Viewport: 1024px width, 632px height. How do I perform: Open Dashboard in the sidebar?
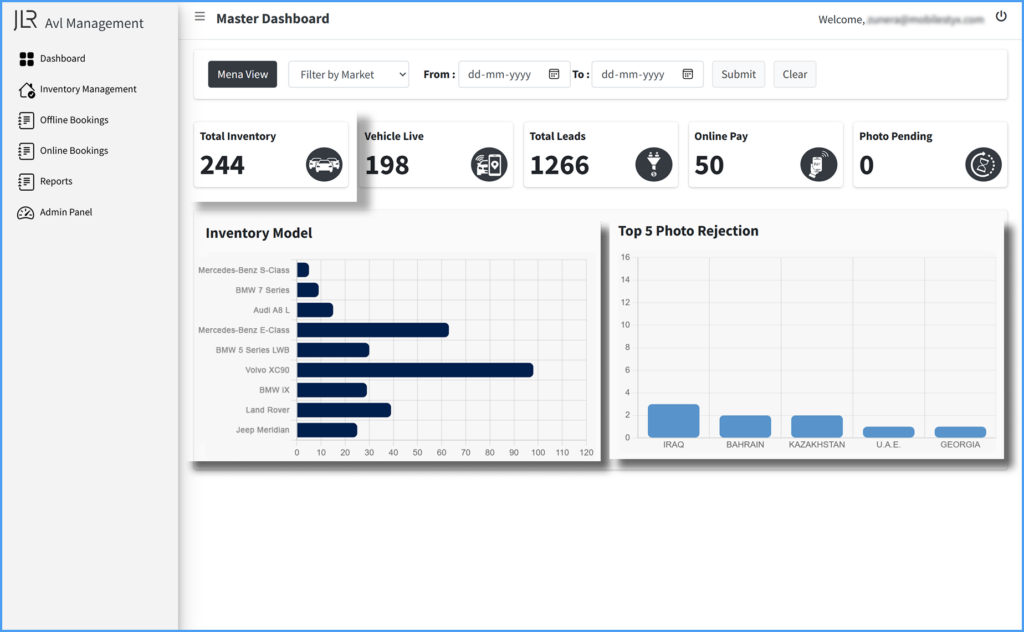coord(62,58)
